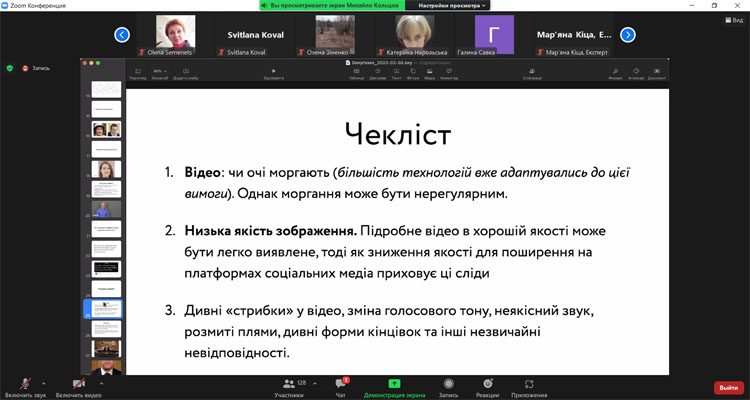750x400 pixels.
Task: Click the slide title Чекліст
Action: pos(397,134)
